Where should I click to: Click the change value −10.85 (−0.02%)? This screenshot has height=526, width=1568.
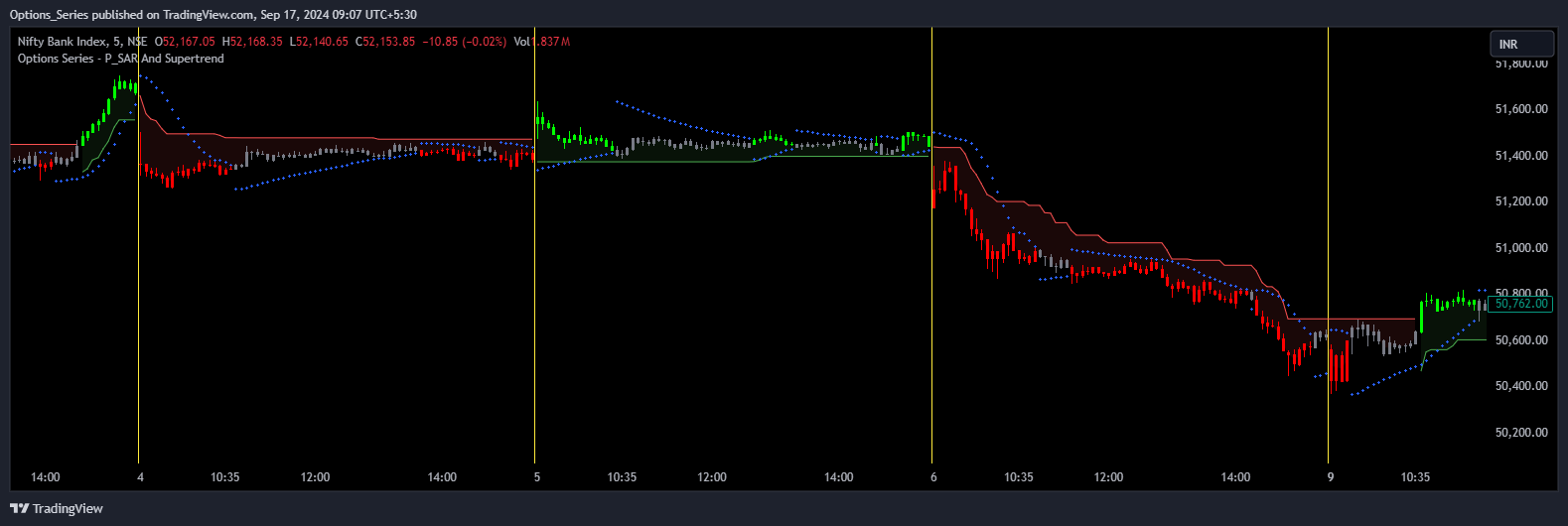point(464,42)
